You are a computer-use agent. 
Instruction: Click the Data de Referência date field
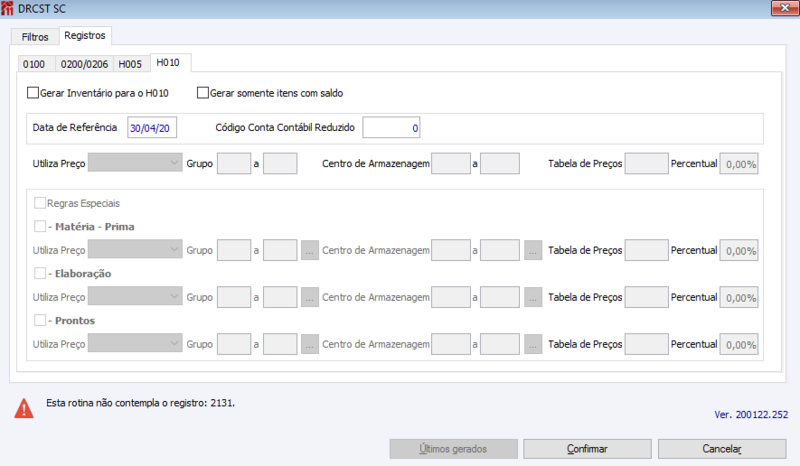[152, 128]
